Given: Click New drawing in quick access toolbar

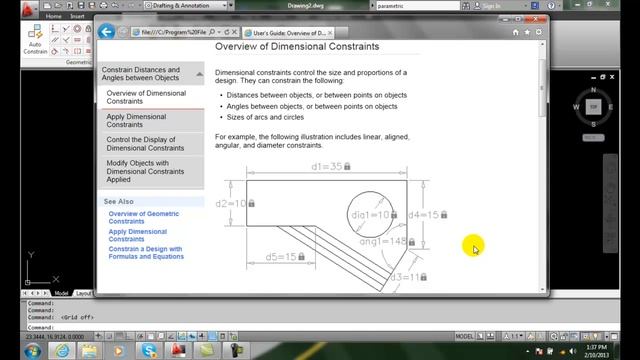Looking at the screenshot, I should tap(47, 6).
